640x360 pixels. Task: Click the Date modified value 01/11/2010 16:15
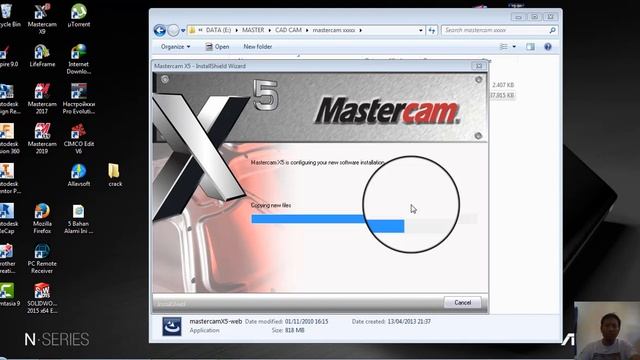tap(307, 322)
